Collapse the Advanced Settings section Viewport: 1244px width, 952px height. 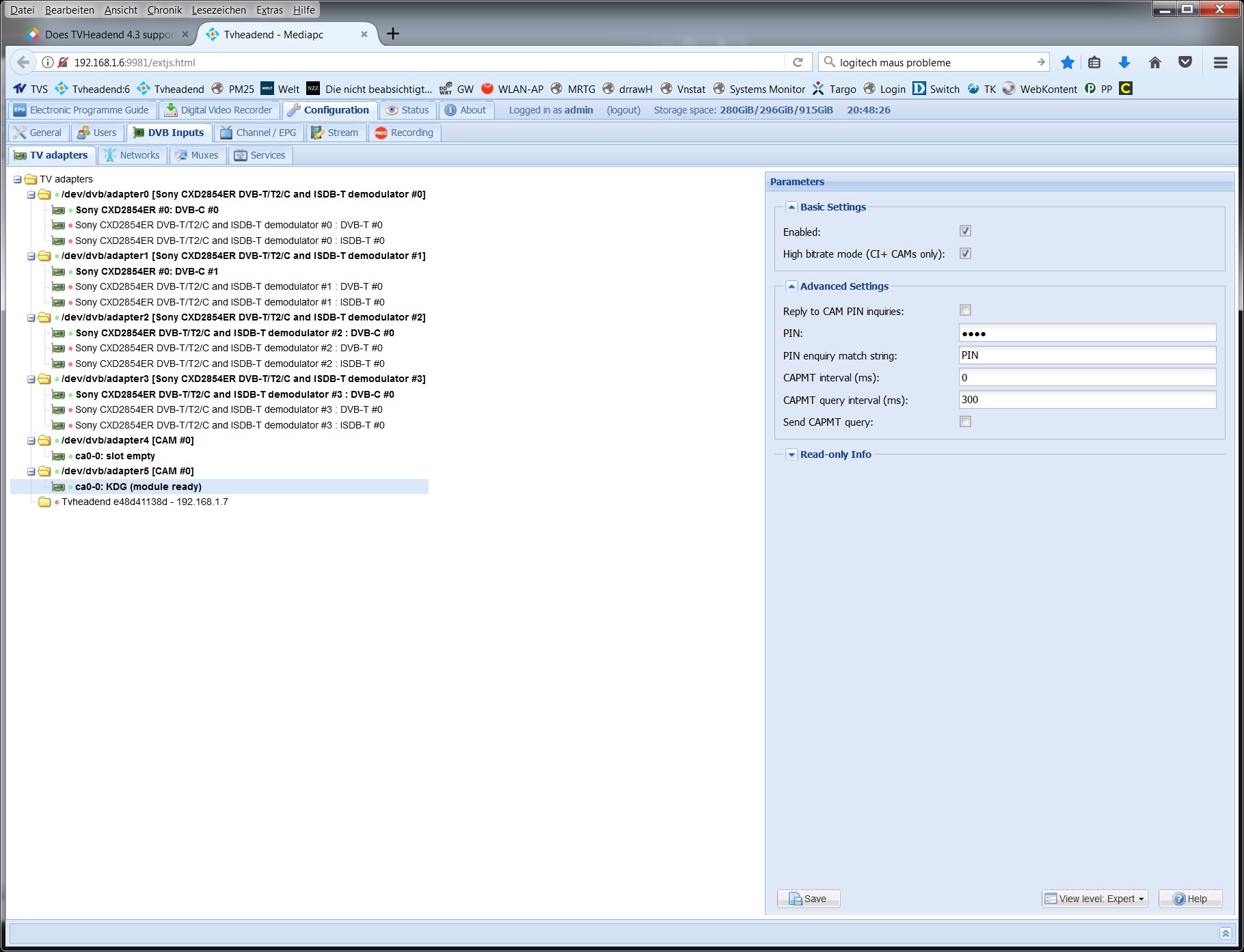pyautogui.click(x=792, y=286)
